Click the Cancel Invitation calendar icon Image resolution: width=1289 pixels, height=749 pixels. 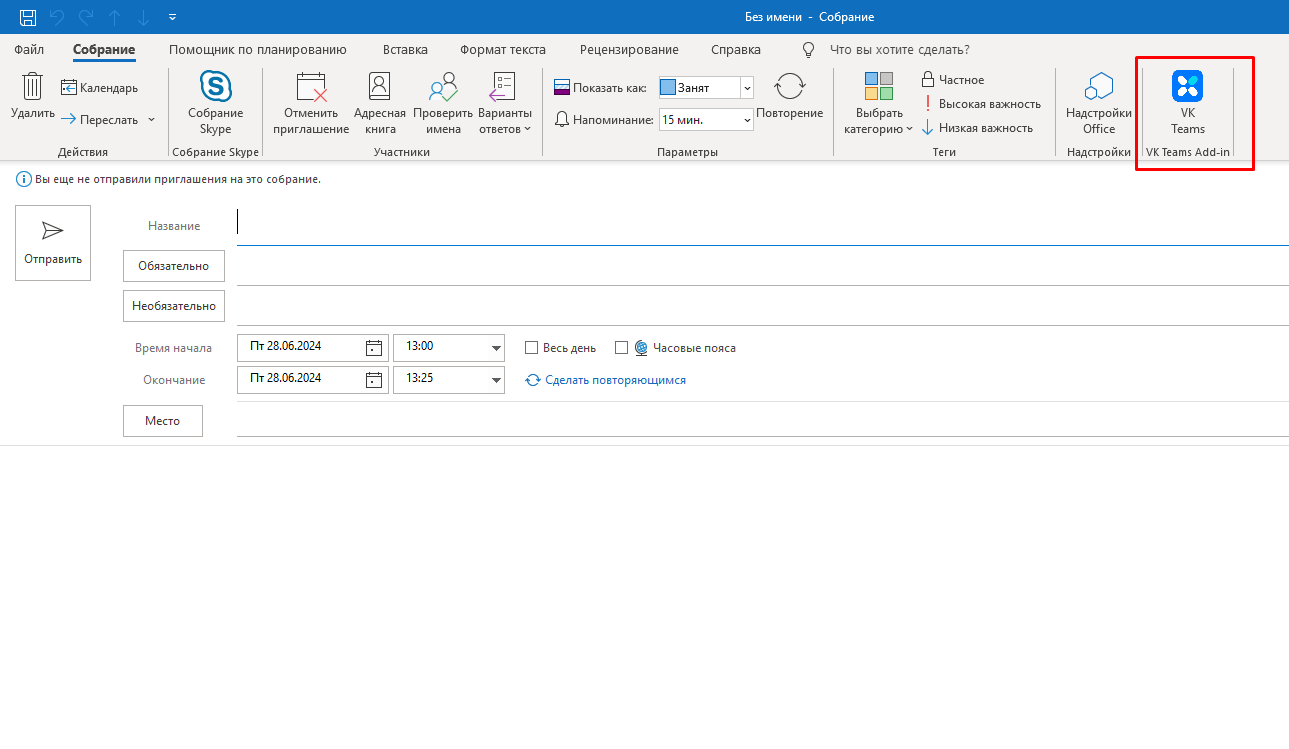pyautogui.click(x=311, y=88)
